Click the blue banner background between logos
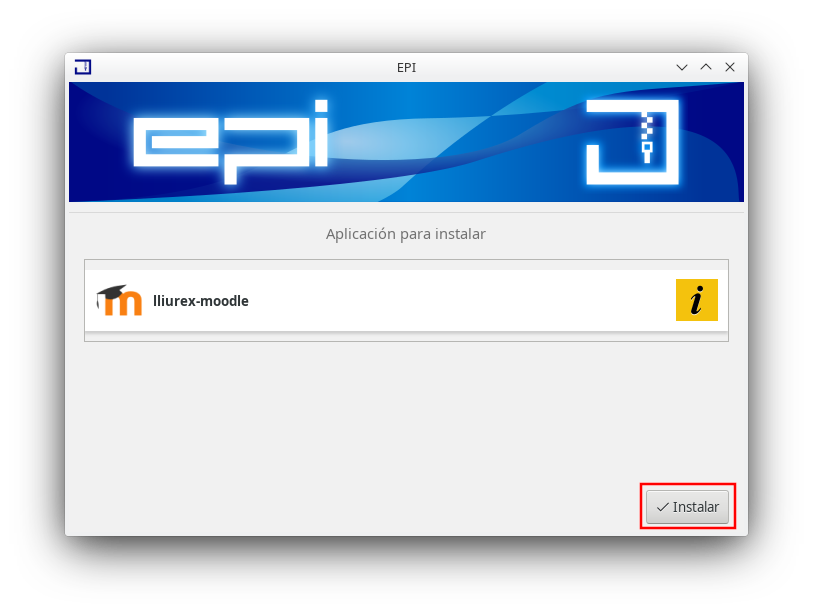The width and height of the screenshot is (813, 613). [x=456, y=142]
